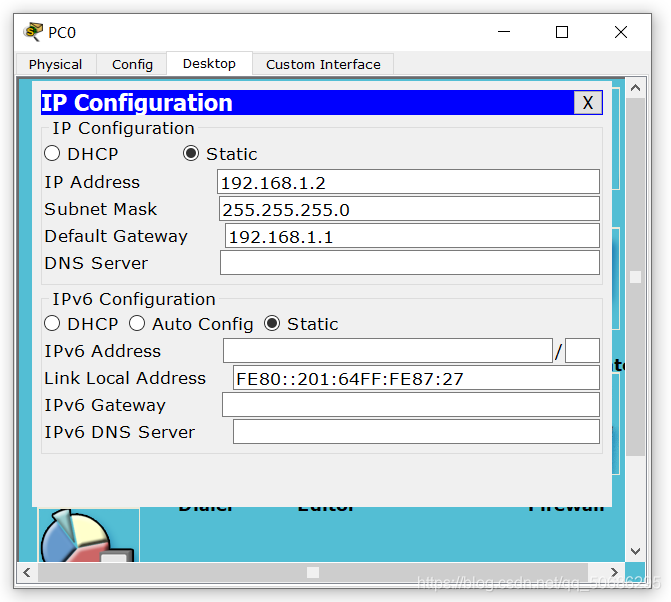Click the horizontal scrollbar thumb
671x602 pixels.
coord(313,572)
